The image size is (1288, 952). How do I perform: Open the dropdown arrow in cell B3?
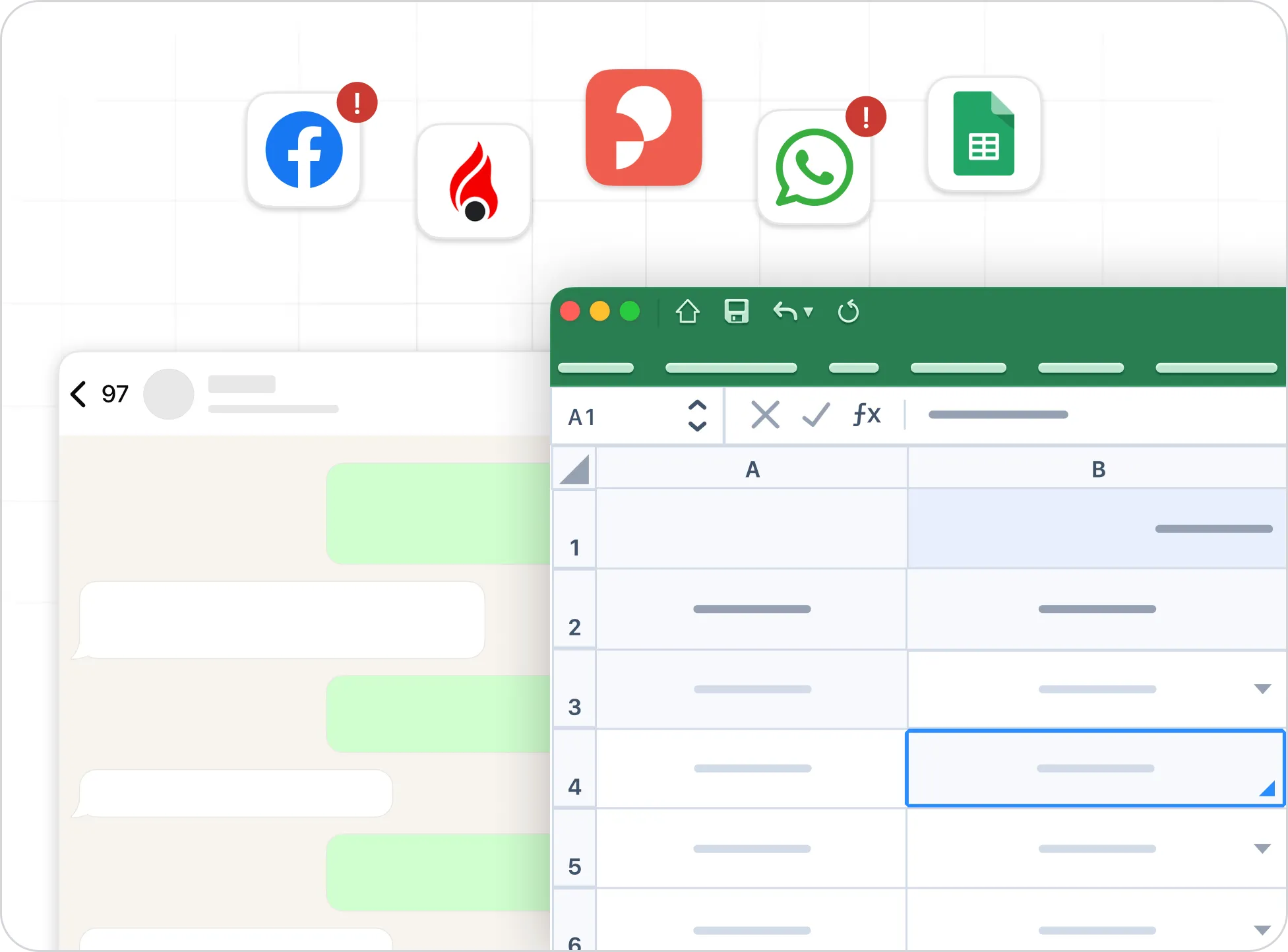[x=1262, y=689]
